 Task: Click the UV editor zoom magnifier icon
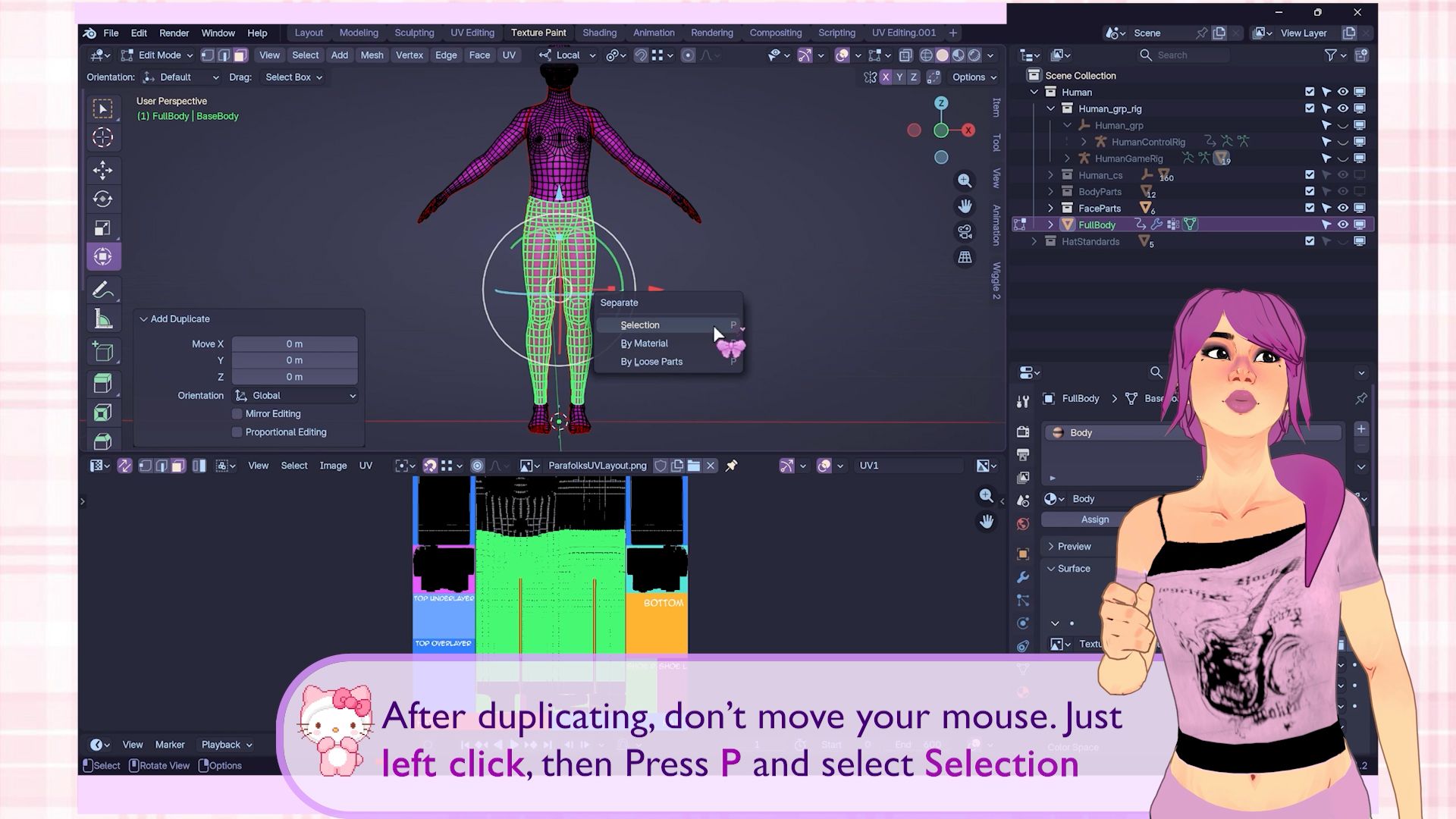tap(986, 495)
